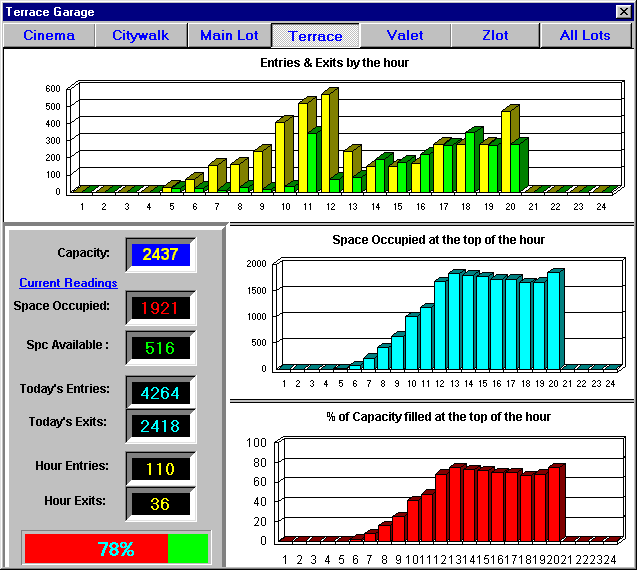Click the green exits bar for hour 18
The image size is (637, 570).
470,162
